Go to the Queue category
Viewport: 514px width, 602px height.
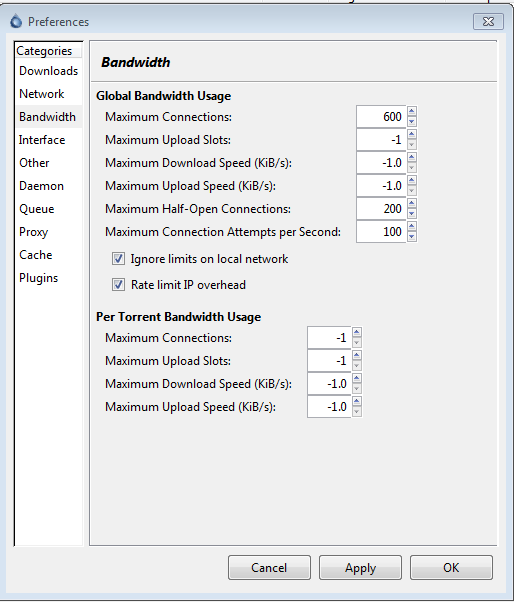coord(36,209)
